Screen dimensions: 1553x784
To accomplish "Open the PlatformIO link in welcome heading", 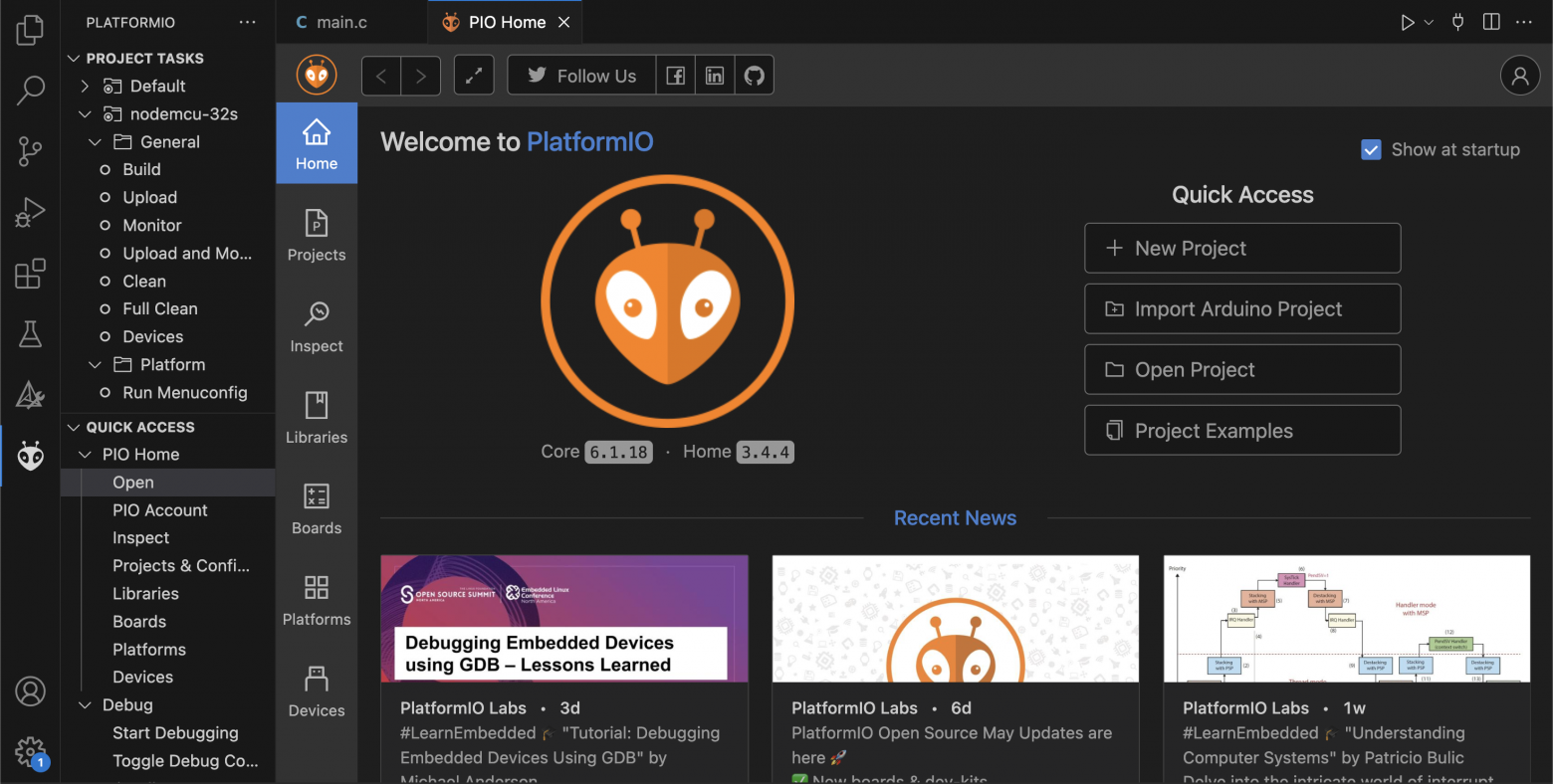I will point(589,141).
